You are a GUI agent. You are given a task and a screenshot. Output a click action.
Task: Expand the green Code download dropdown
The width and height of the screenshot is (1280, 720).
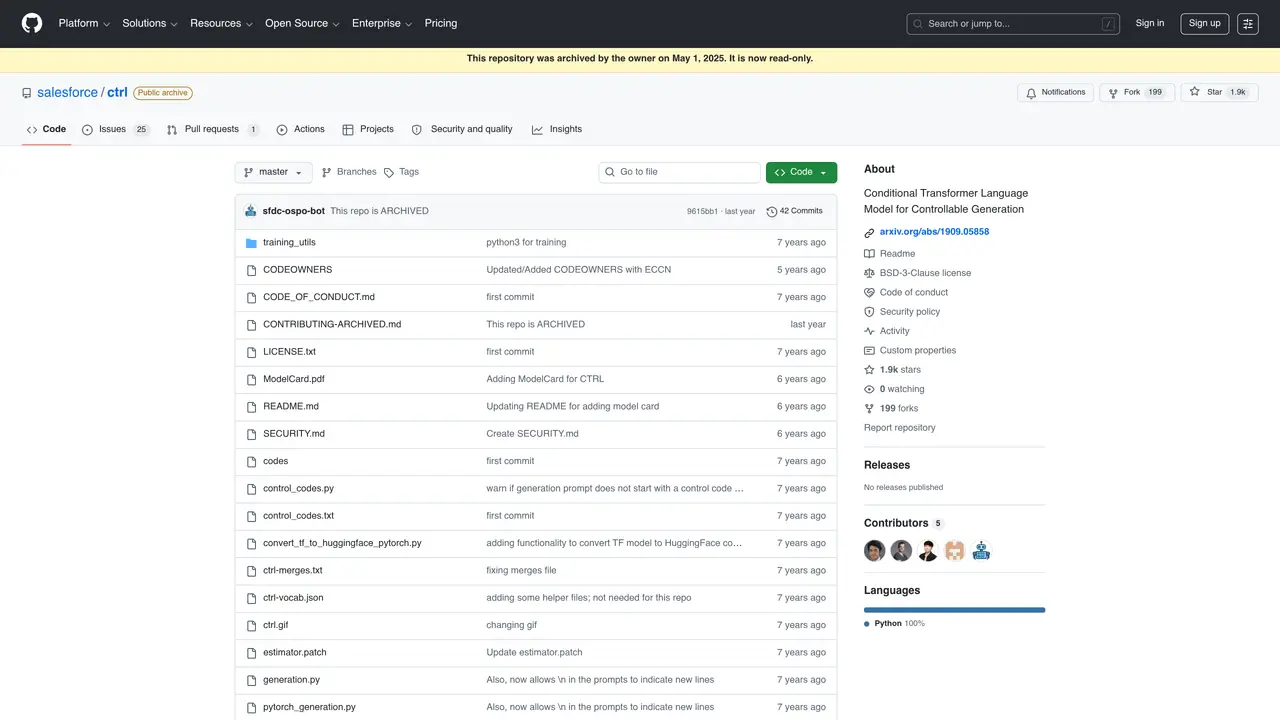(x=801, y=172)
